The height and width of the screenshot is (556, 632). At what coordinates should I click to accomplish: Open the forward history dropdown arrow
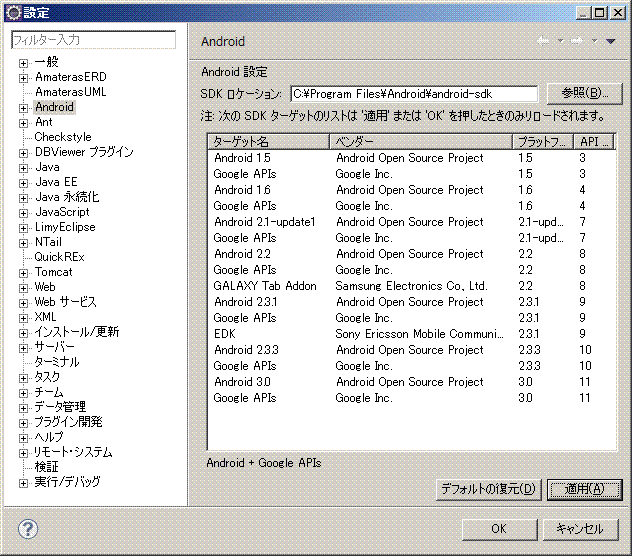[x=594, y=41]
